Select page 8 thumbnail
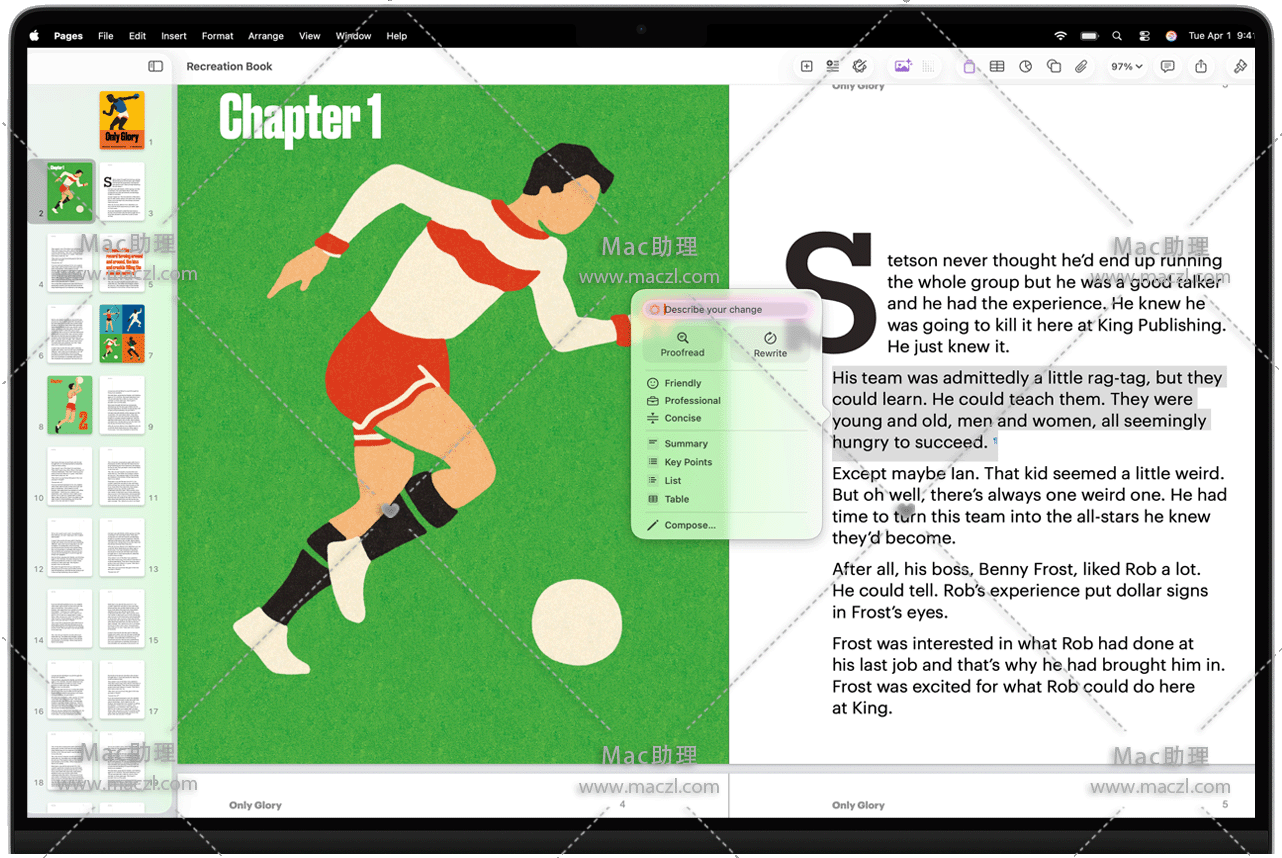1282x858 pixels. tap(70, 405)
